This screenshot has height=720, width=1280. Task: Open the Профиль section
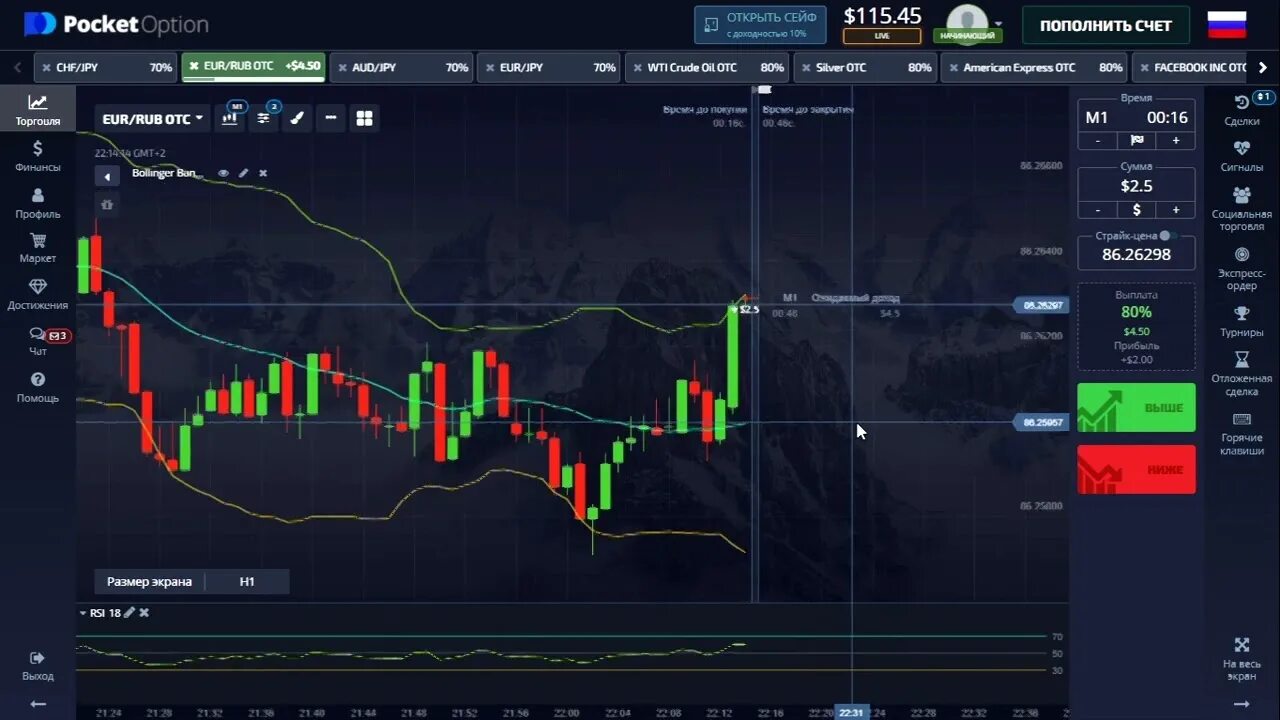pyautogui.click(x=37, y=203)
